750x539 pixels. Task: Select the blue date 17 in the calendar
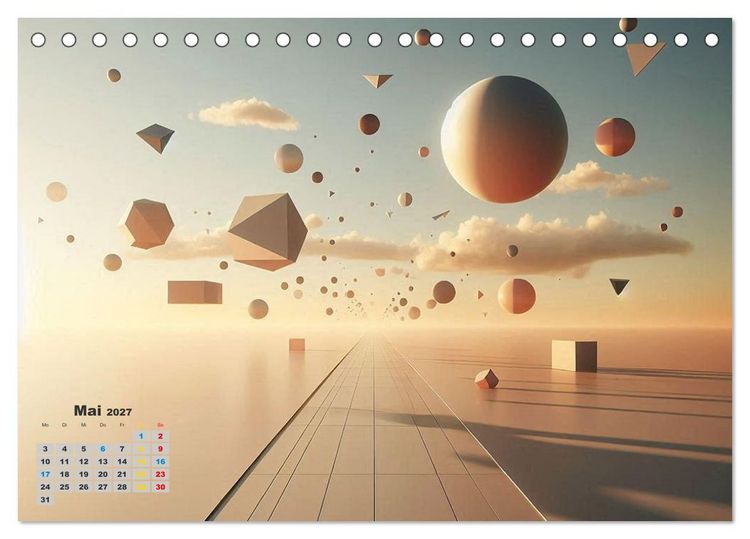(x=45, y=474)
